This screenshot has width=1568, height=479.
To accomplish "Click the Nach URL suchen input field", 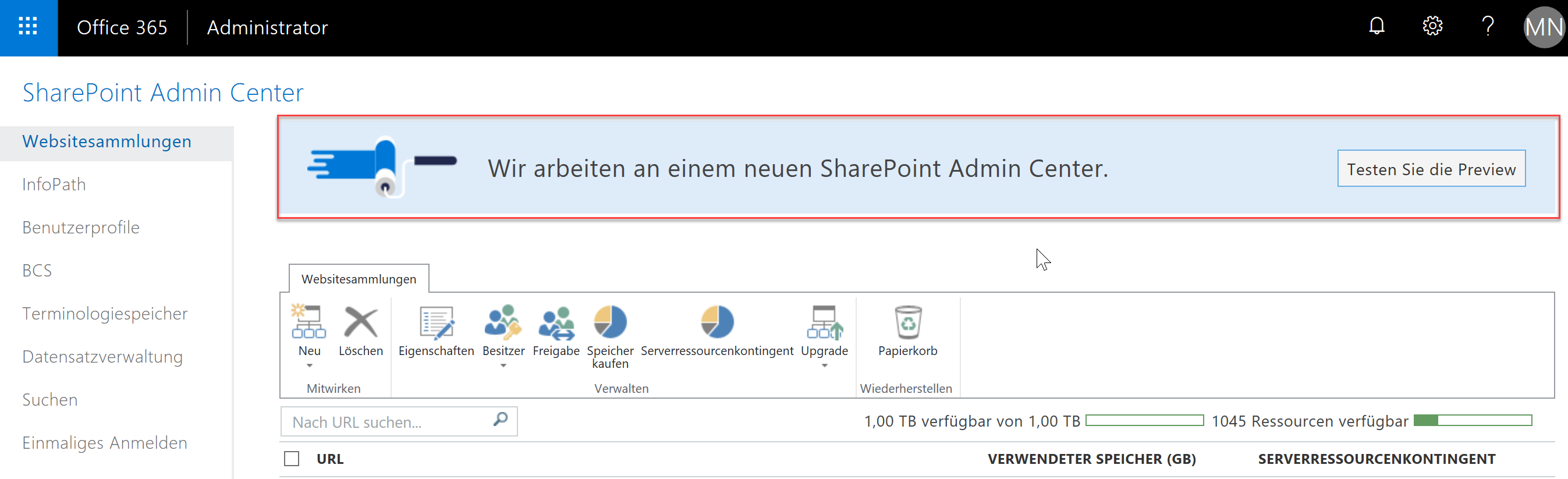I will coord(388,422).
